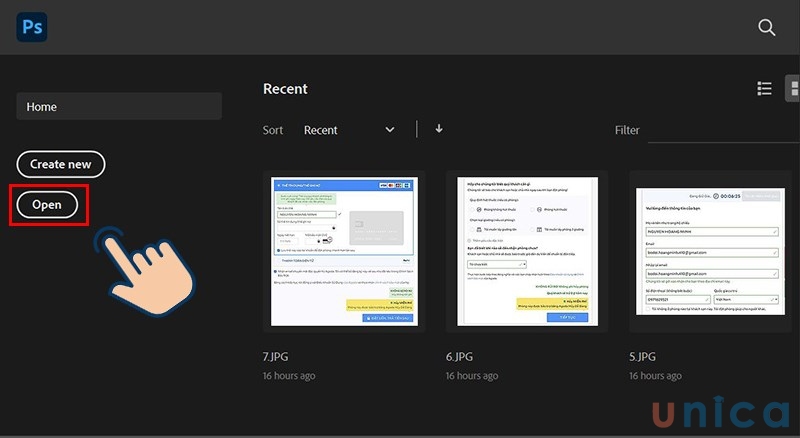Open the 5.JPG thumbnail
The height and width of the screenshot is (438, 800).
pos(710,252)
